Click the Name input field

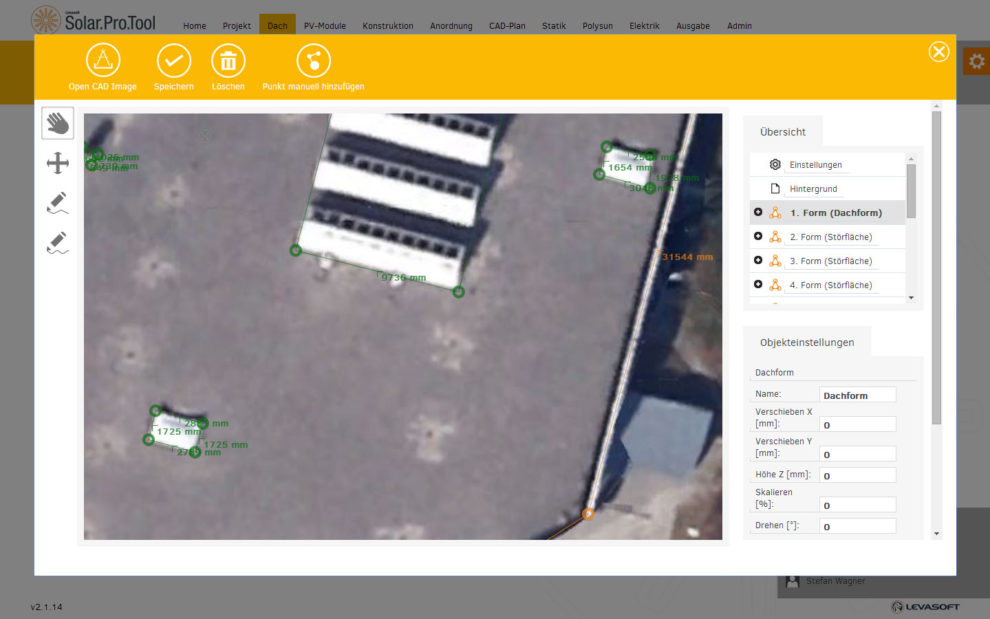(x=857, y=395)
